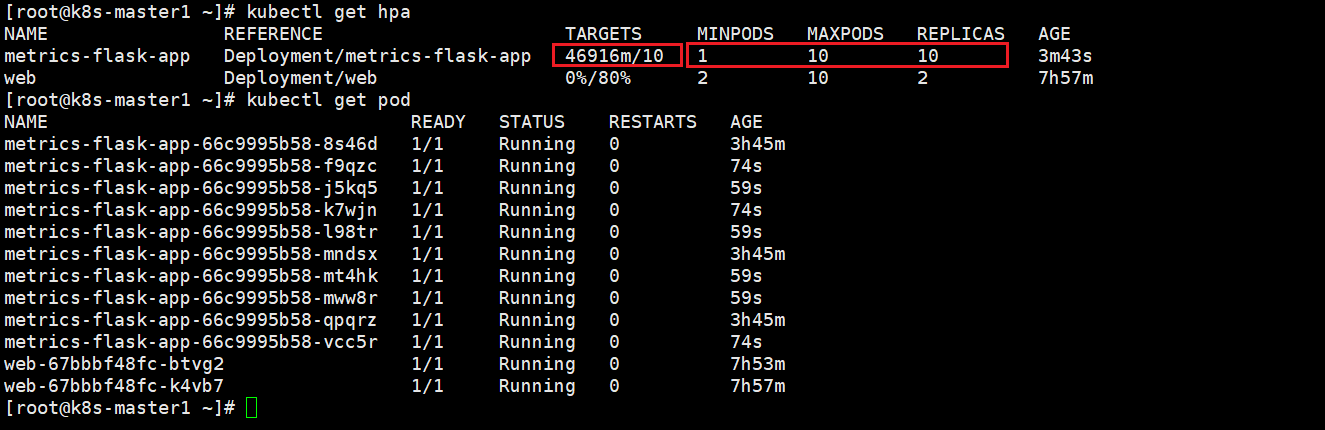
Task: Click the pod name ending in vcc5r
Action: click(x=191, y=342)
